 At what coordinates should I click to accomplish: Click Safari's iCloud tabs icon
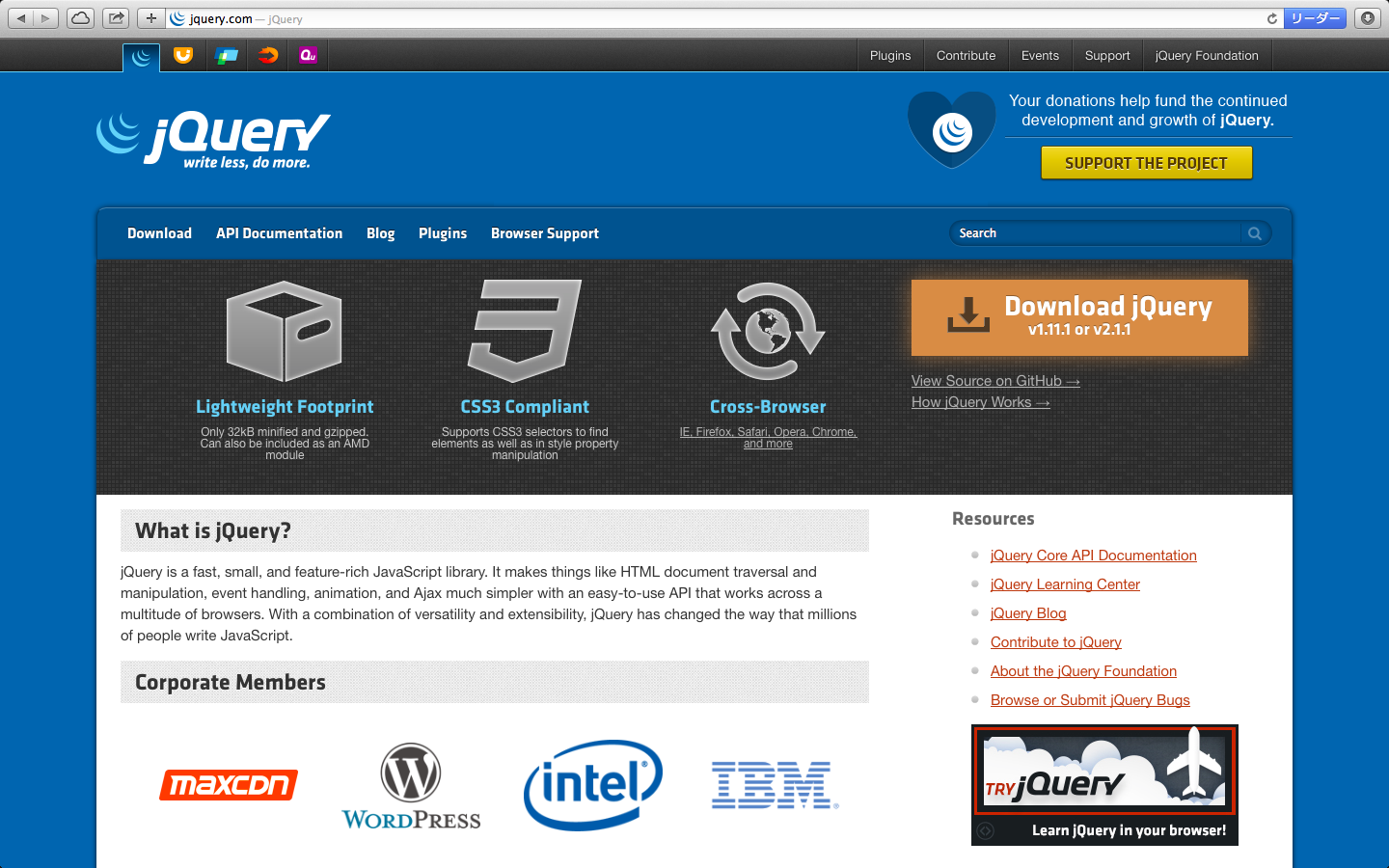81,18
